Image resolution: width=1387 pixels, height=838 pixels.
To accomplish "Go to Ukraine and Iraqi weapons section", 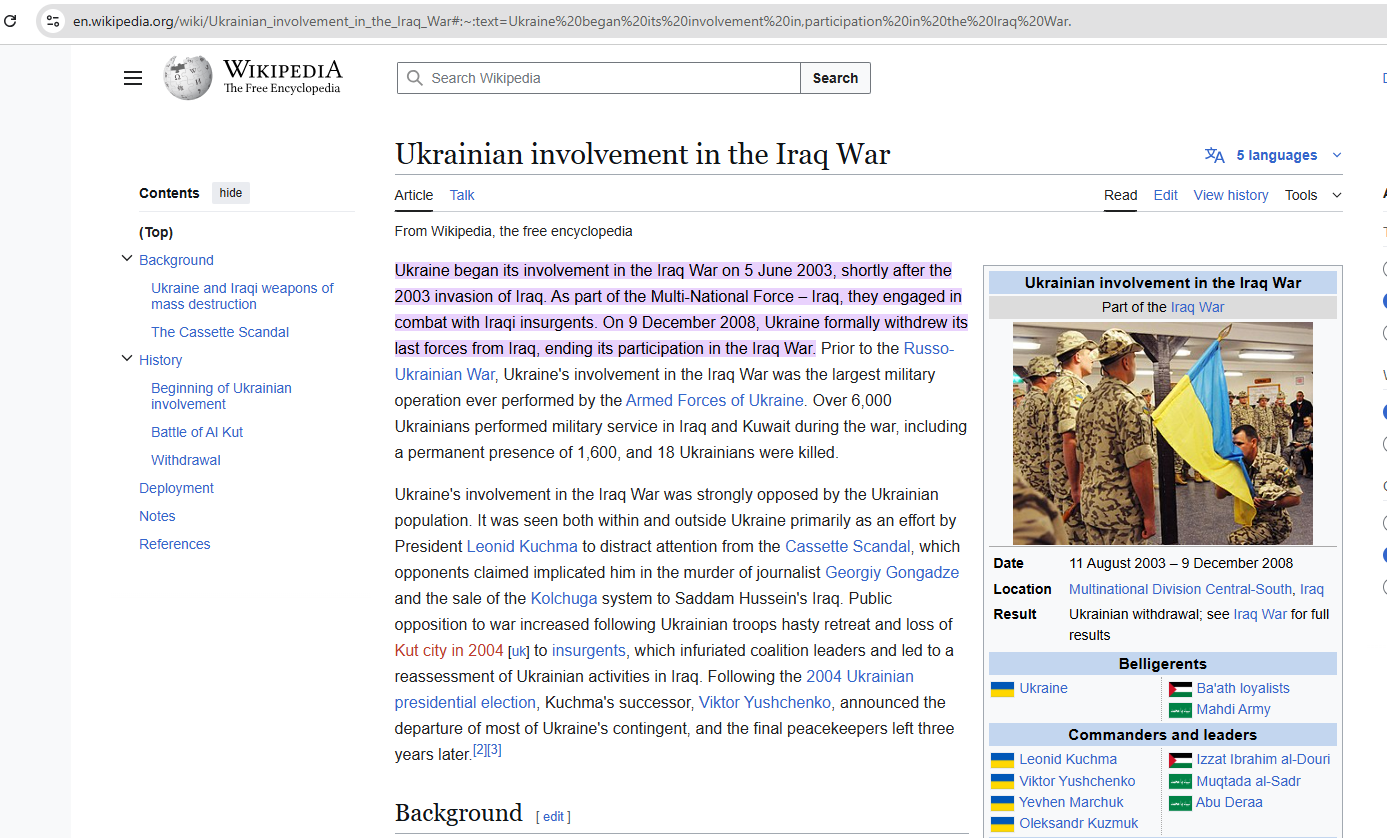I will (x=243, y=296).
